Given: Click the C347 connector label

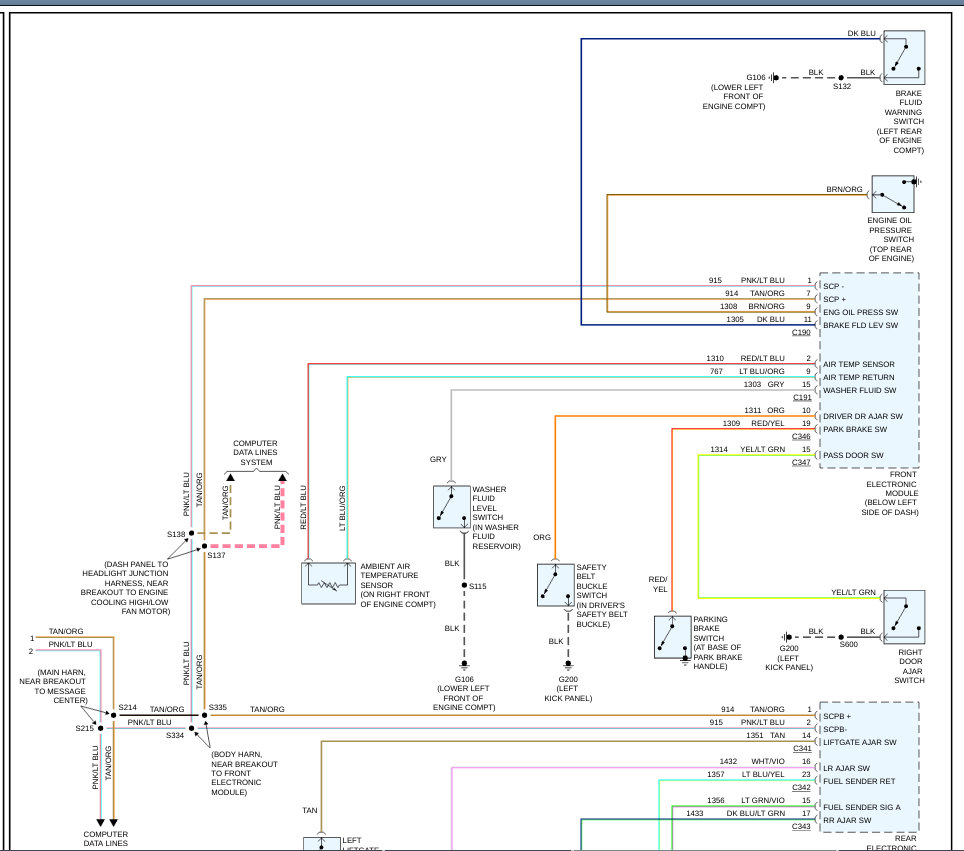Looking at the screenshot, I should click(801, 462).
